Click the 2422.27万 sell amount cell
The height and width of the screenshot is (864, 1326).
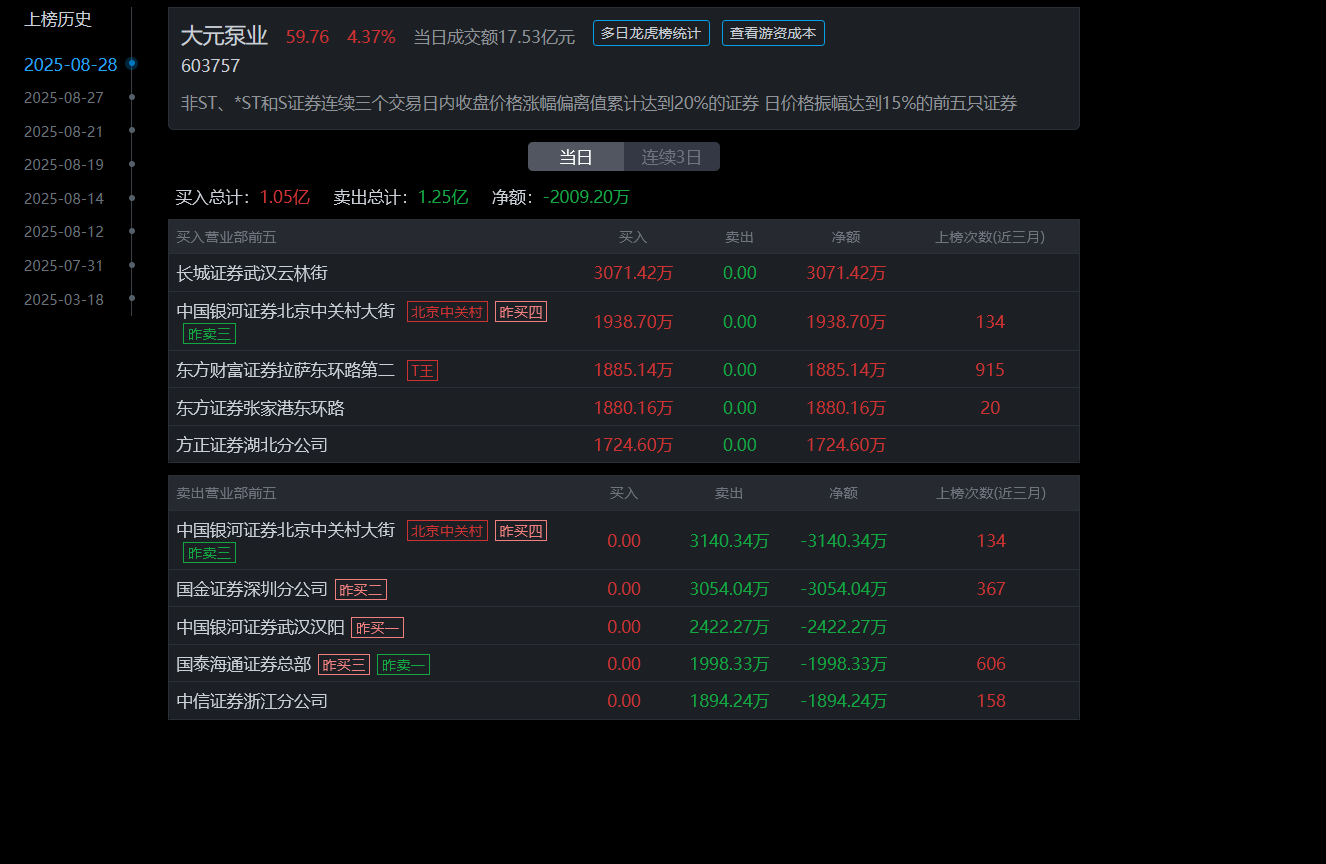click(x=729, y=627)
